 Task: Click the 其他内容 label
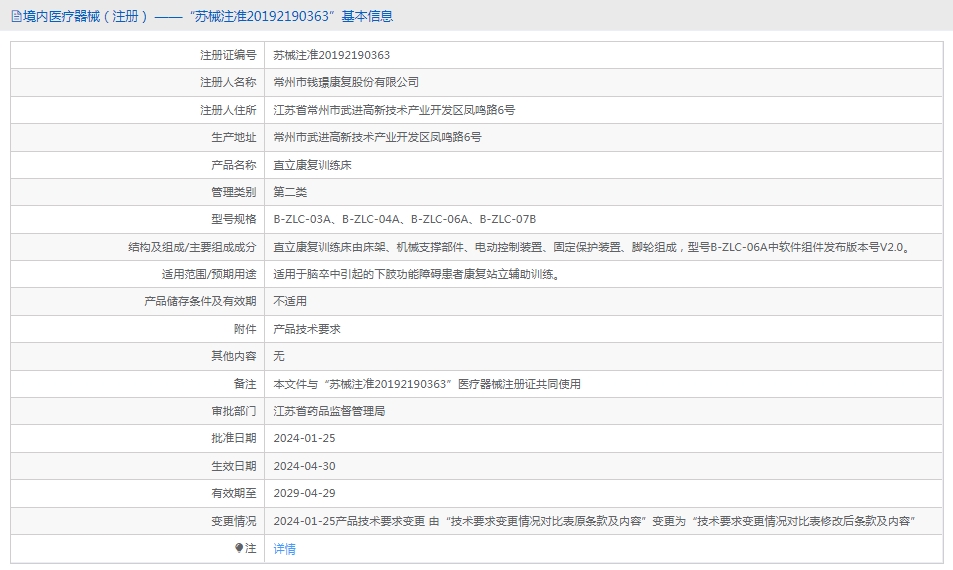point(234,356)
